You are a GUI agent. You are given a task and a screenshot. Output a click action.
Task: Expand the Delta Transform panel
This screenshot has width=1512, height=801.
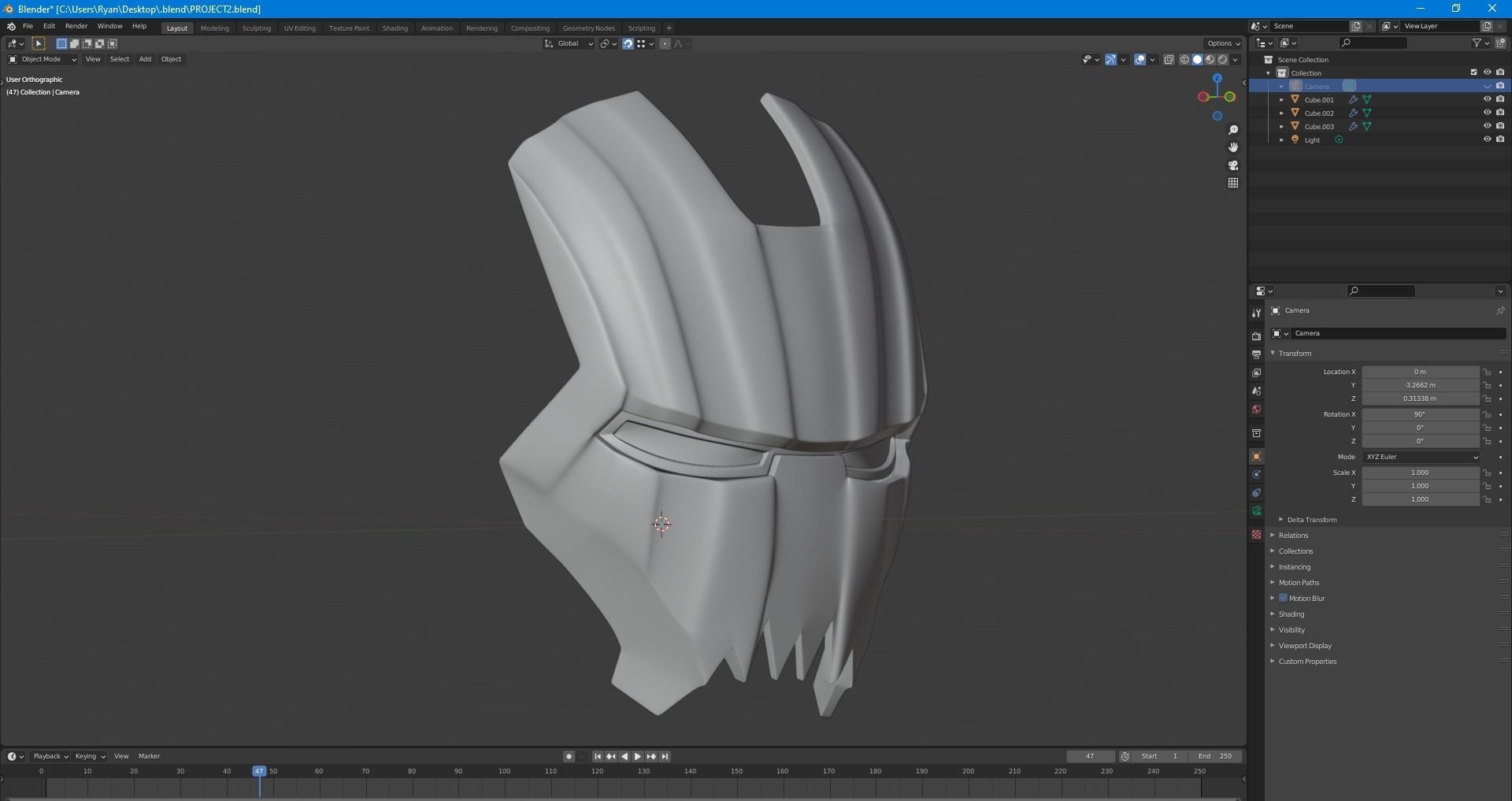pos(1312,520)
